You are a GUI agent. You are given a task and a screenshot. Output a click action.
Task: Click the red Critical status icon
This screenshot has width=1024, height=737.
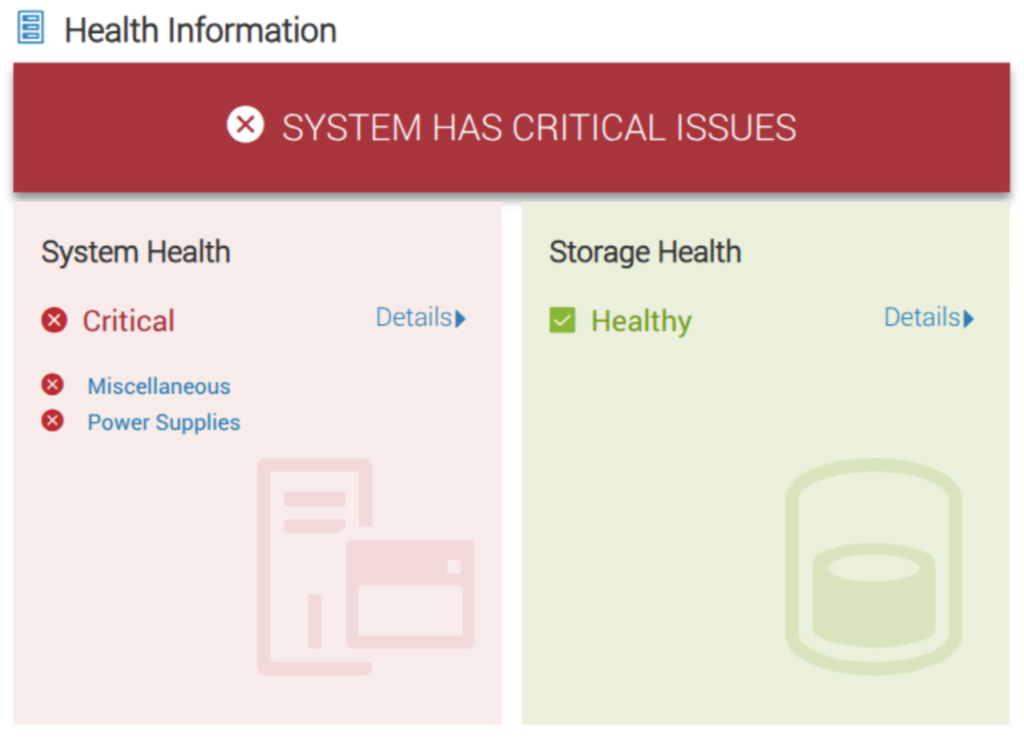click(x=54, y=320)
